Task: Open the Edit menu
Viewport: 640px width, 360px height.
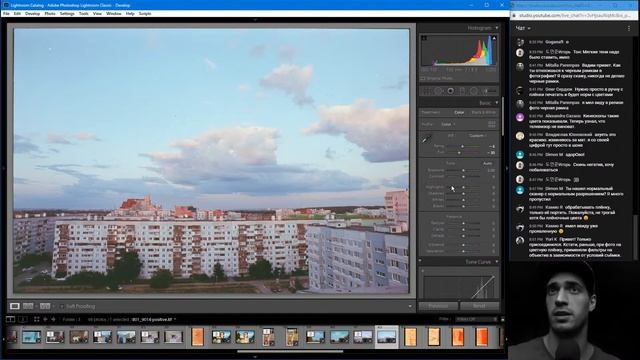Action: pos(17,13)
